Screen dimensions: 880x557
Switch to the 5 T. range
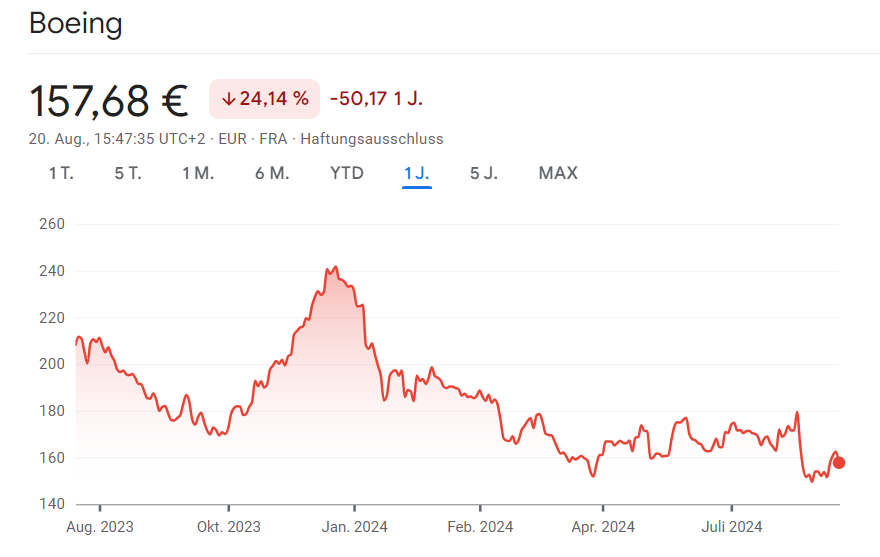(x=128, y=173)
